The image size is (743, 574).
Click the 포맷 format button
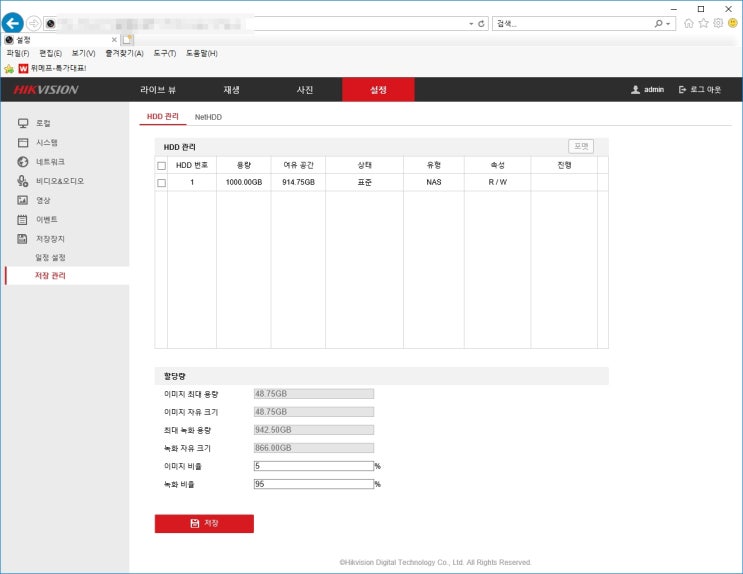coord(581,146)
